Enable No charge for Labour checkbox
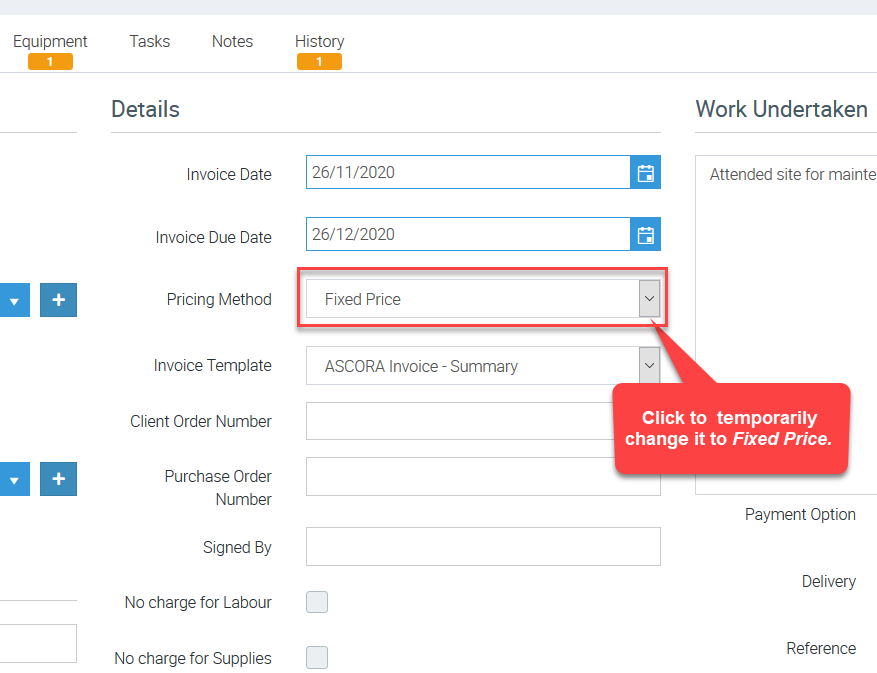This screenshot has width=877, height=673. tap(317, 602)
